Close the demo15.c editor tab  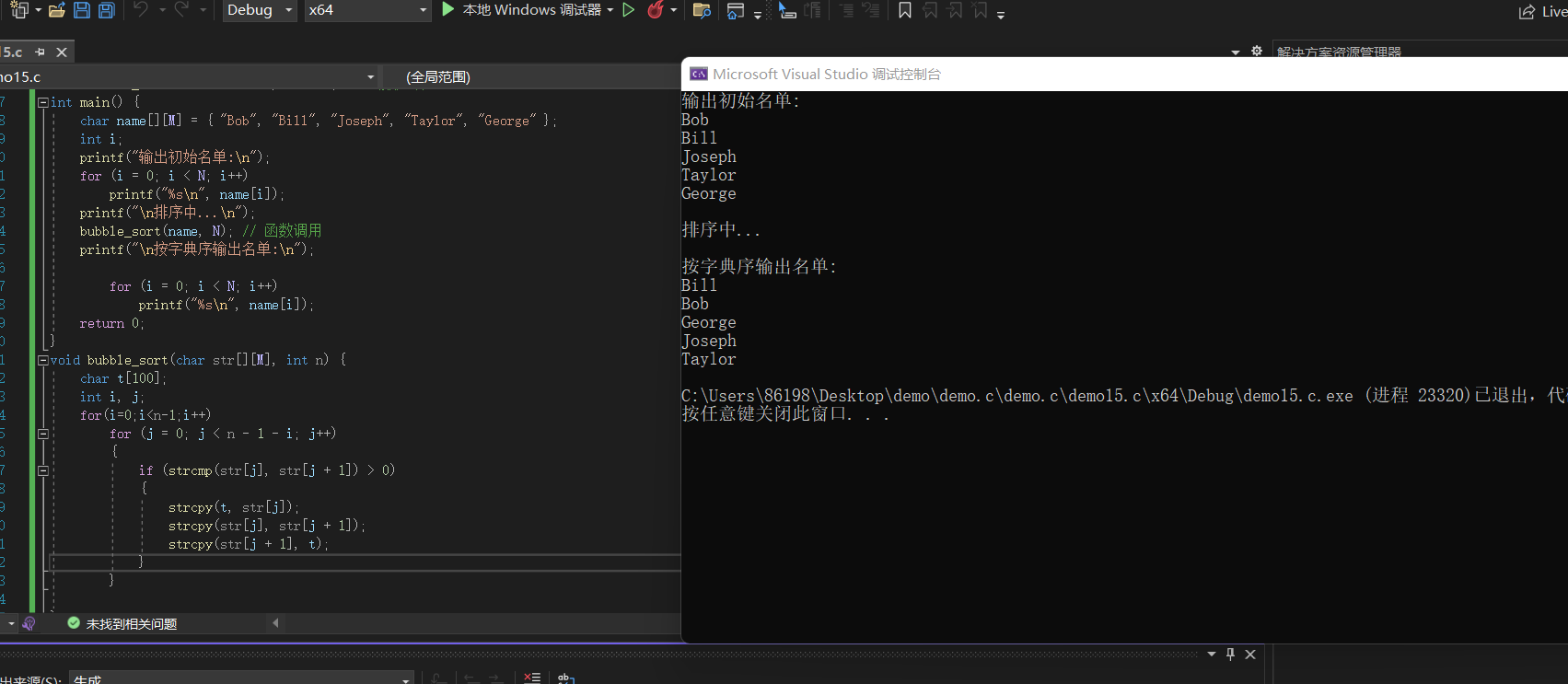pyautogui.click(x=62, y=52)
